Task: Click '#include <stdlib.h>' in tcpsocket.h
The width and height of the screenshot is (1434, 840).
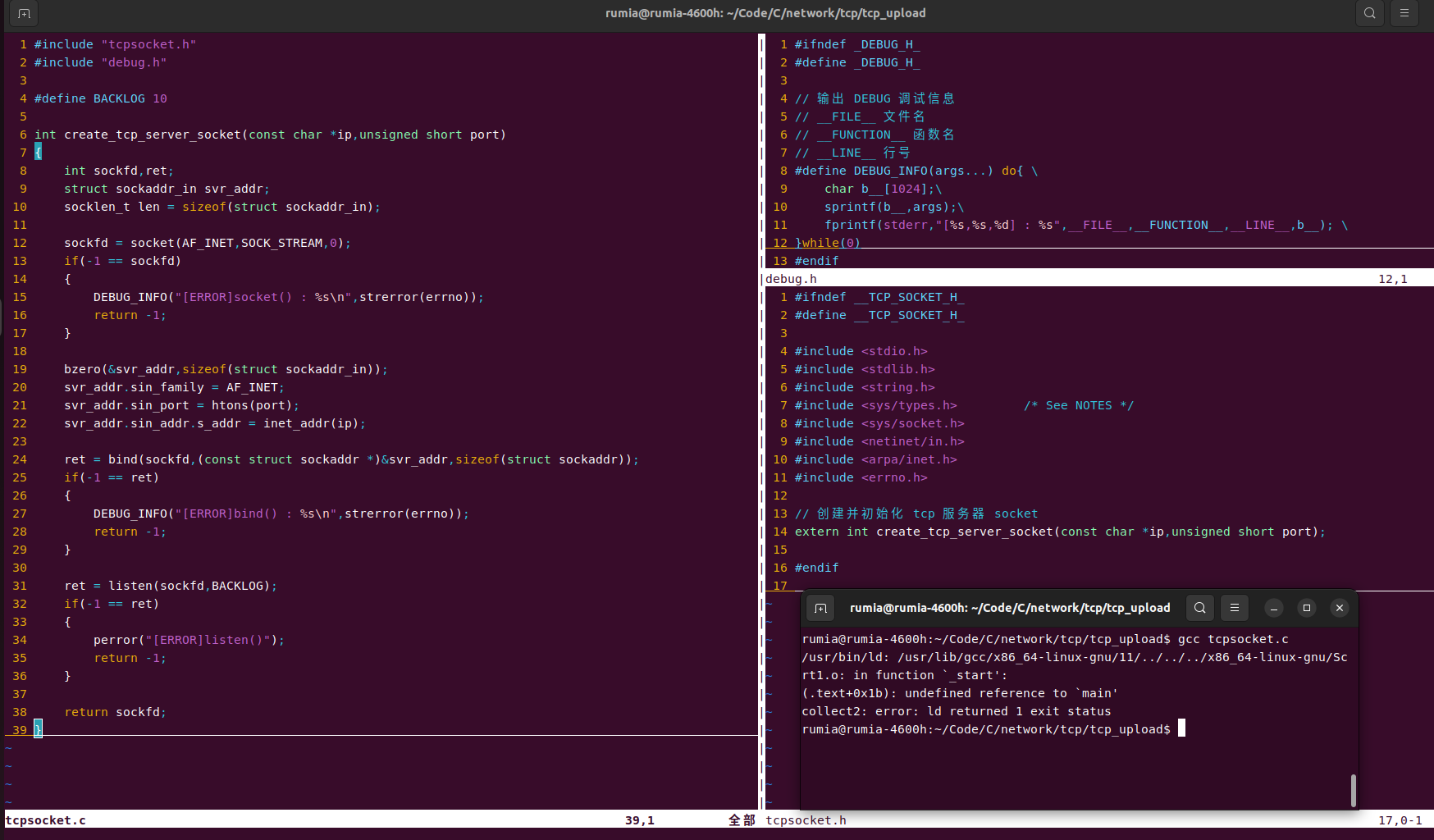Action: 865,369
